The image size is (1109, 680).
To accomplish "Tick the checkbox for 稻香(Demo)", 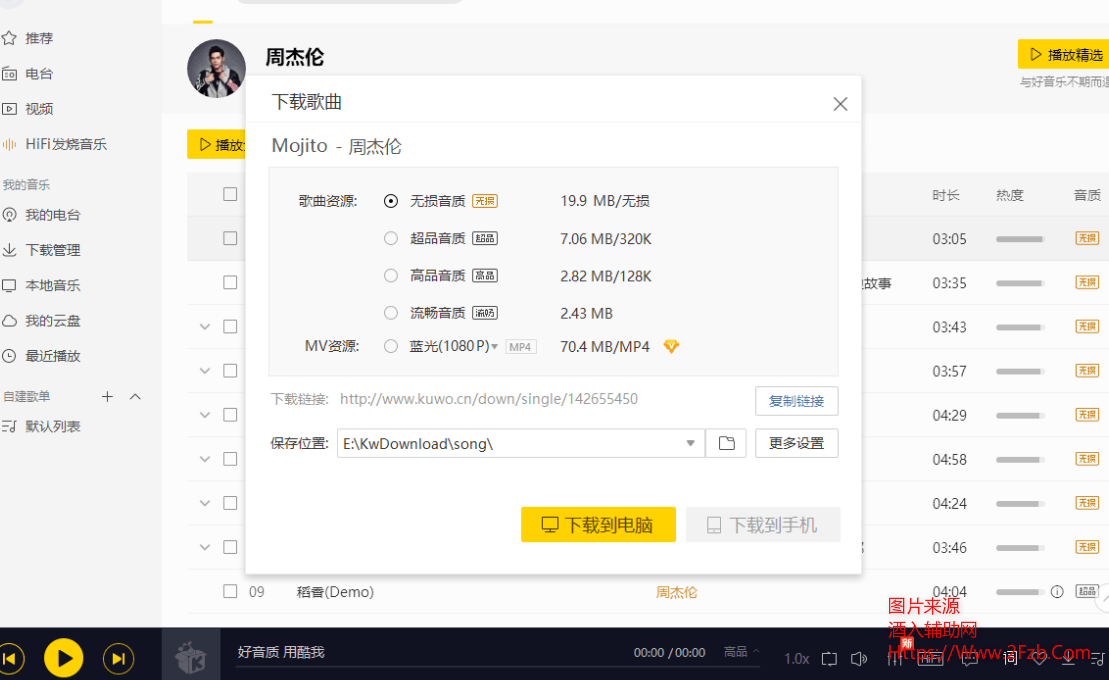I will pos(230,591).
